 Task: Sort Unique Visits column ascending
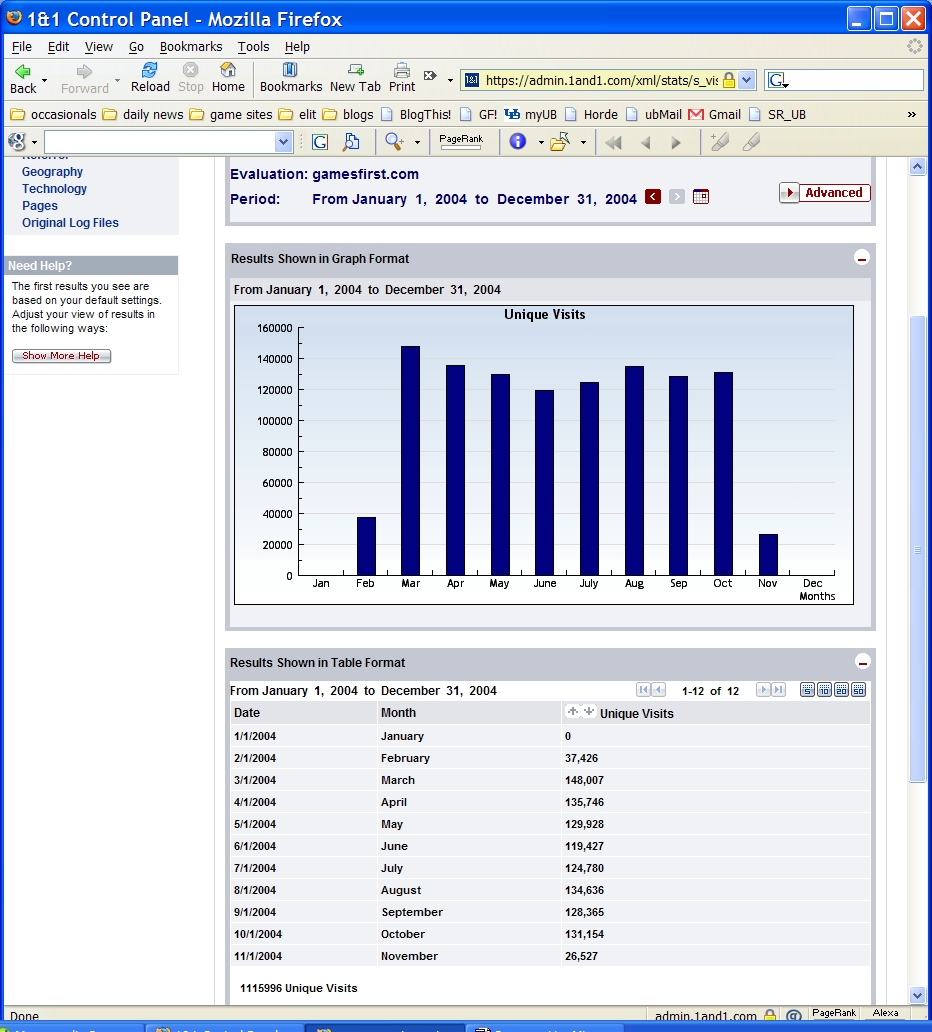[x=573, y=712]
